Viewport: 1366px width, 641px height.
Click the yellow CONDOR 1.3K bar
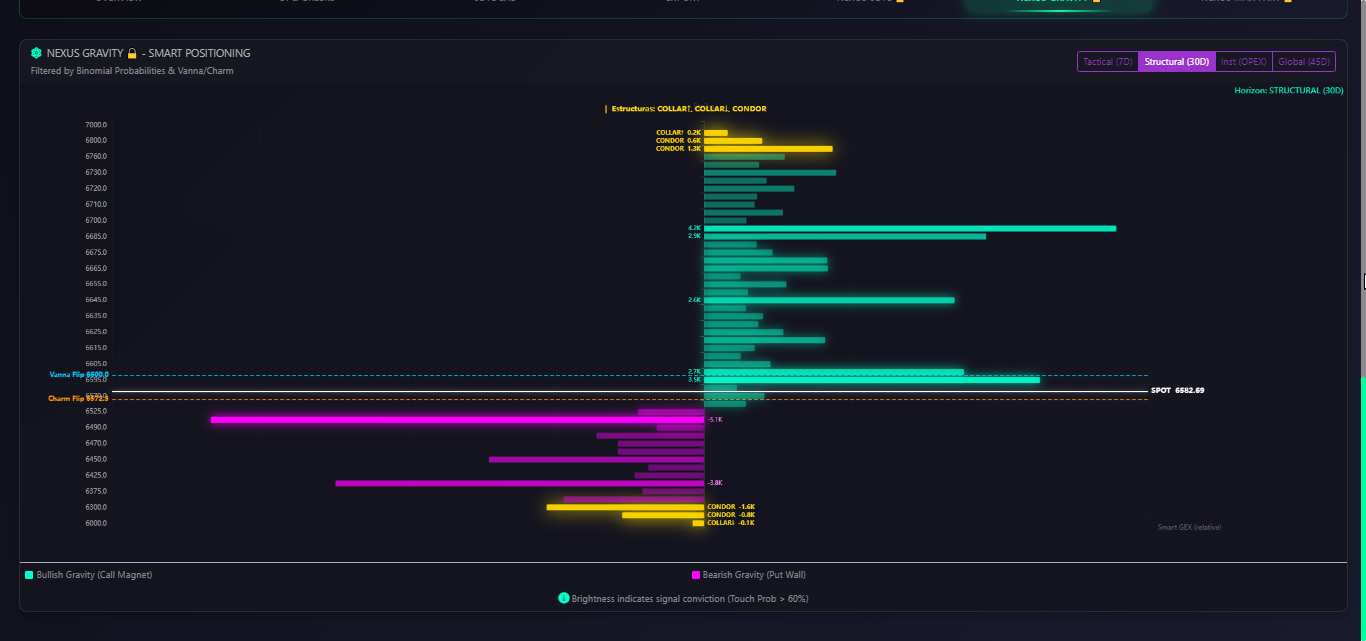point(767,149)
